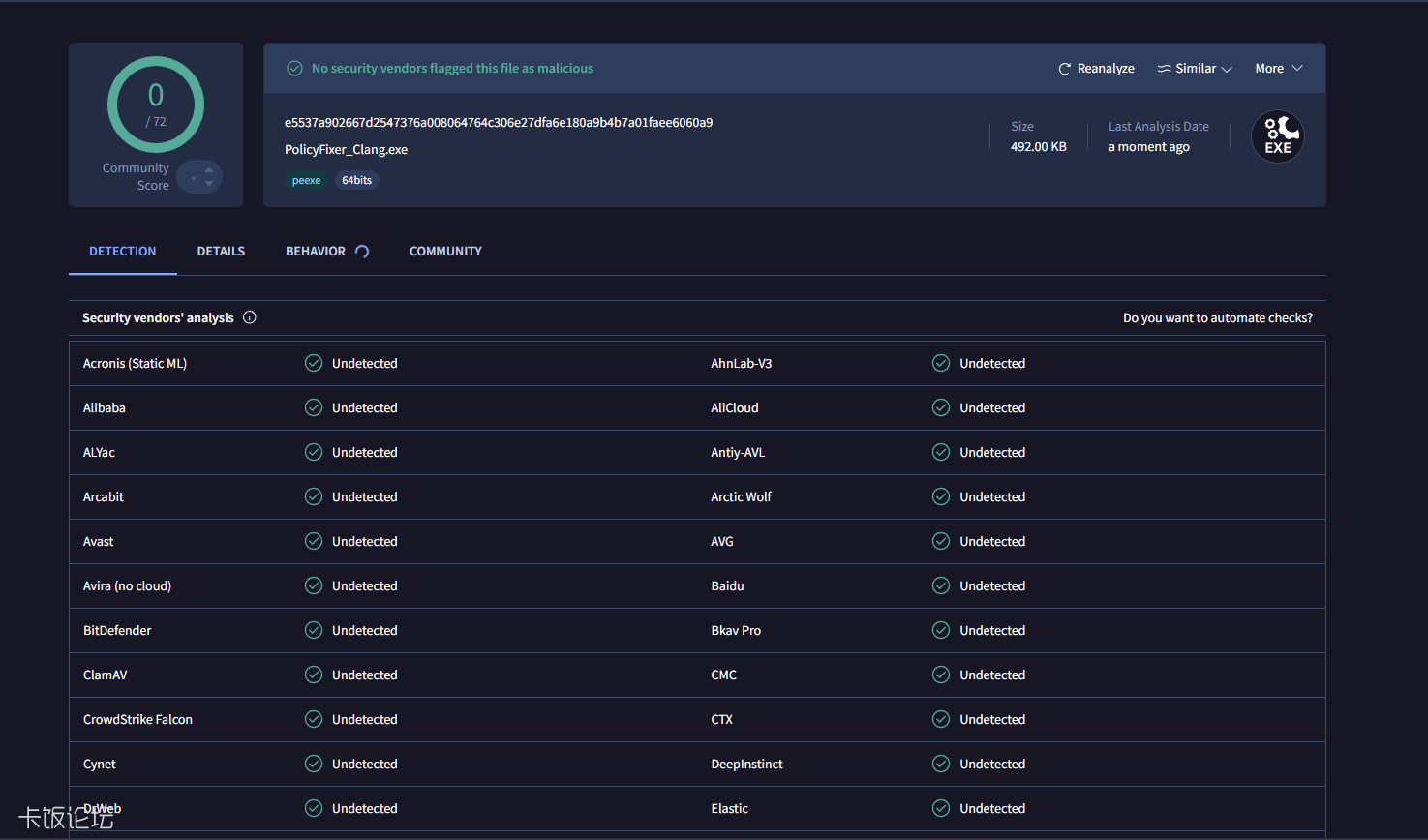Click 'Do you want to automate checks?' link

tap(1217, 318)
